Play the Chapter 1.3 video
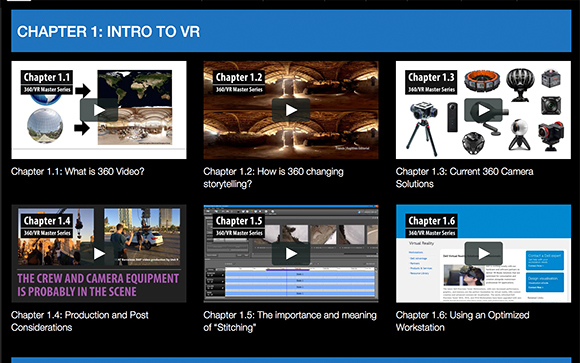 (483, 110)
